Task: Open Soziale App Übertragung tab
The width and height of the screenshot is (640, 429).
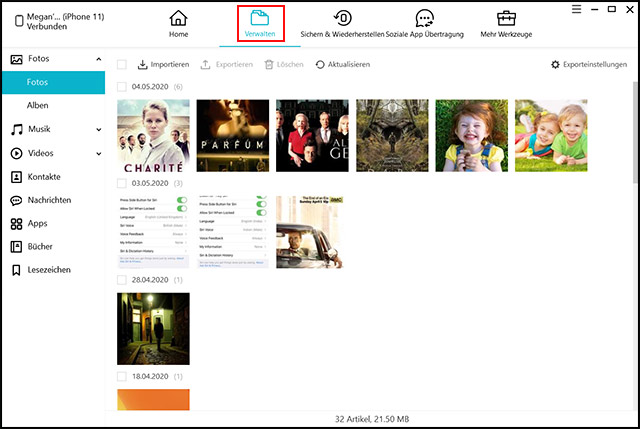Action: pyautogui.click(x=424, y=24)
